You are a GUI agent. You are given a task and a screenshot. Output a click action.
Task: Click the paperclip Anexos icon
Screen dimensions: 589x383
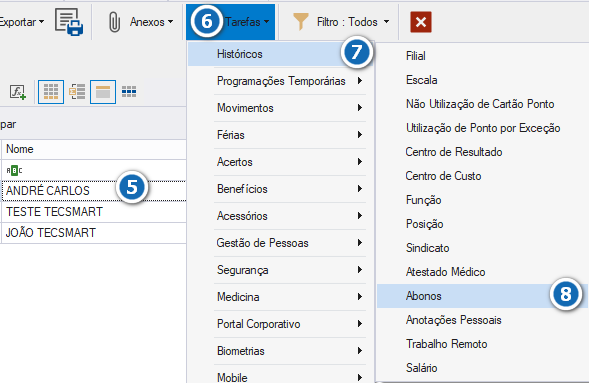[114, 22]
